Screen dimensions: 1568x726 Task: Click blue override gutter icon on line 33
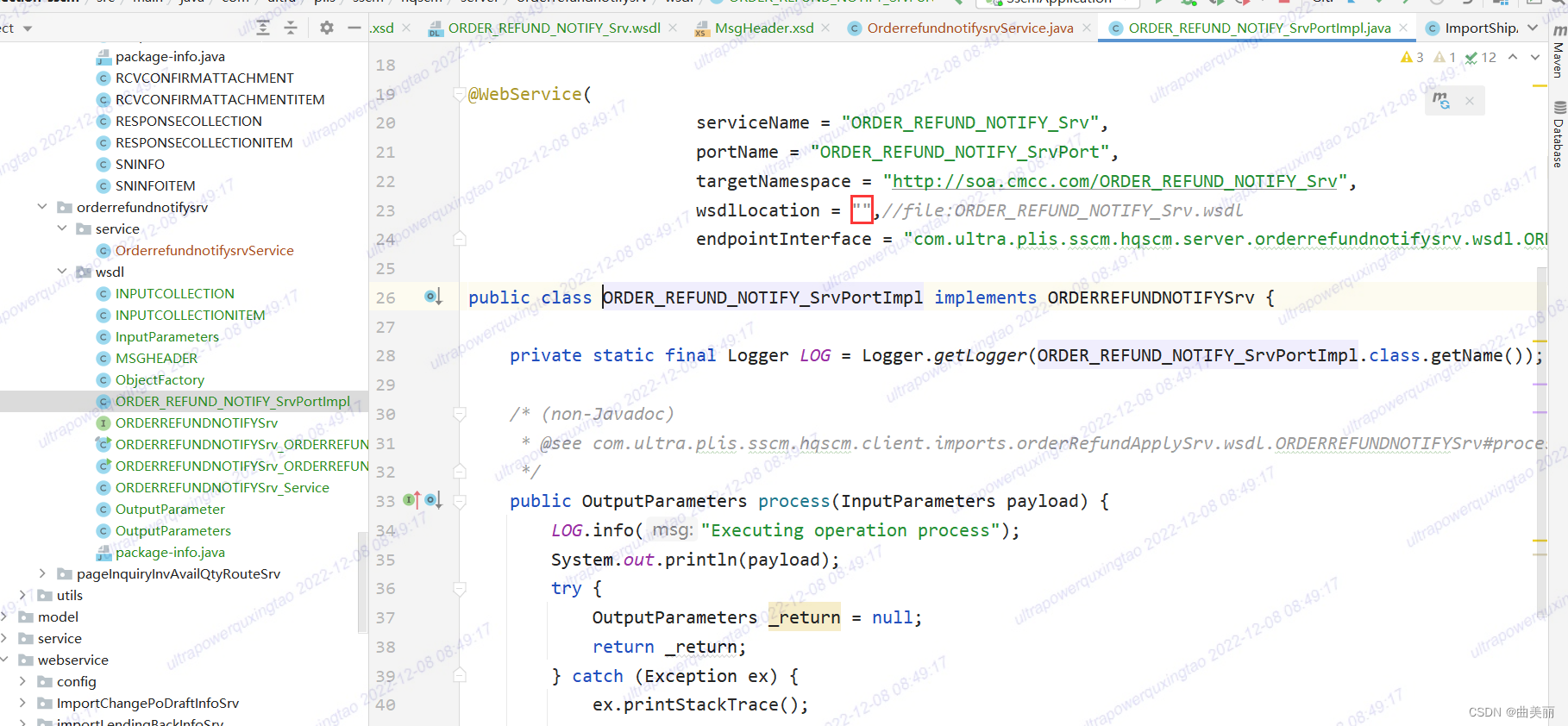(433, 500)
